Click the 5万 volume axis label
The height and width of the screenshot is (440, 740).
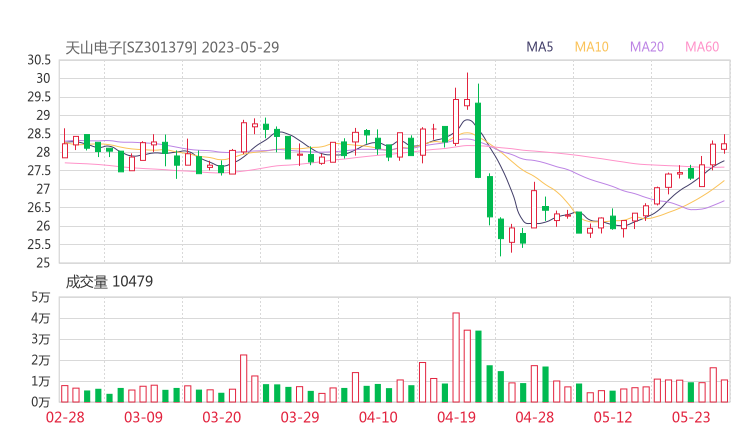(41, 297)
